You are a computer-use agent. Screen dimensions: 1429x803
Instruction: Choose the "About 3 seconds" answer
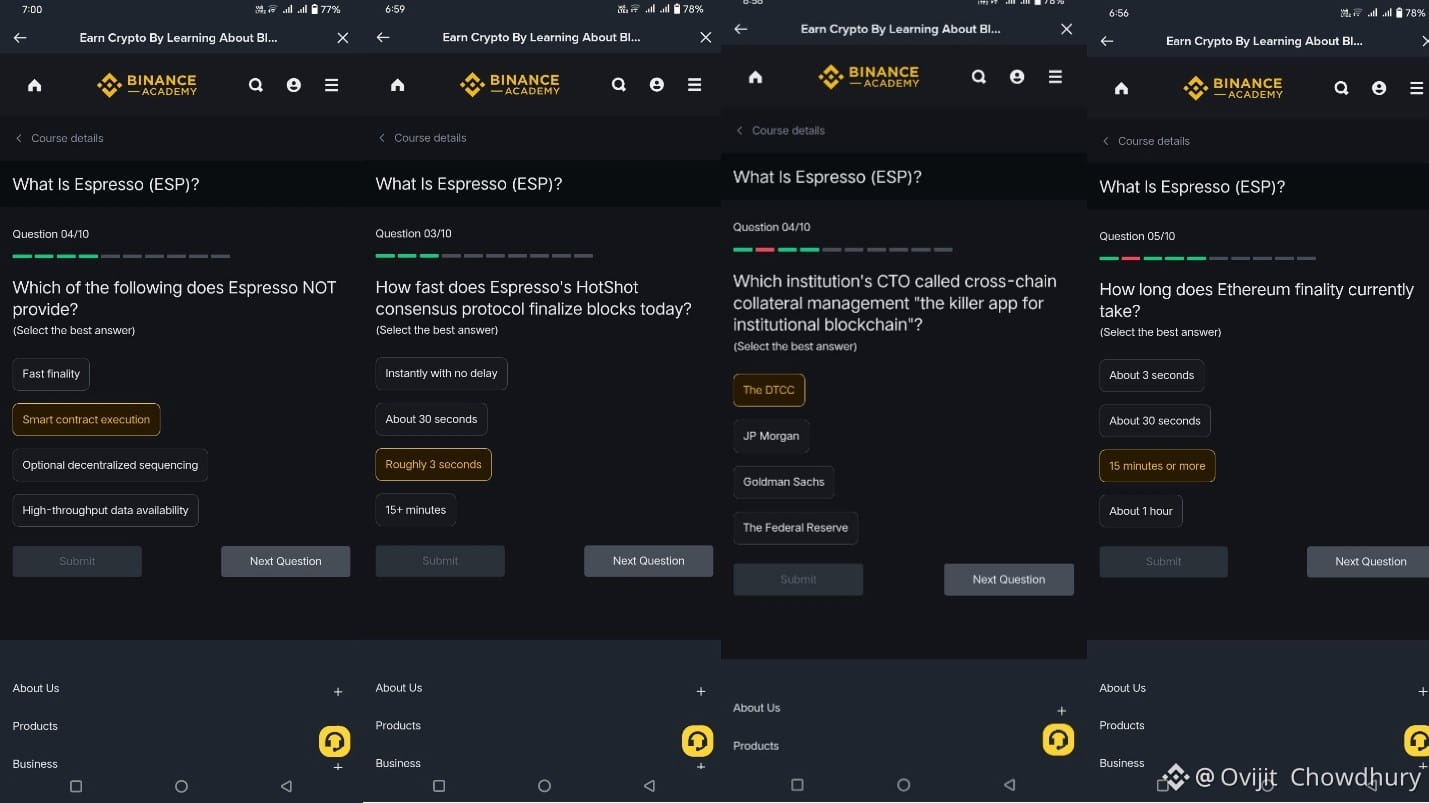1152,375
